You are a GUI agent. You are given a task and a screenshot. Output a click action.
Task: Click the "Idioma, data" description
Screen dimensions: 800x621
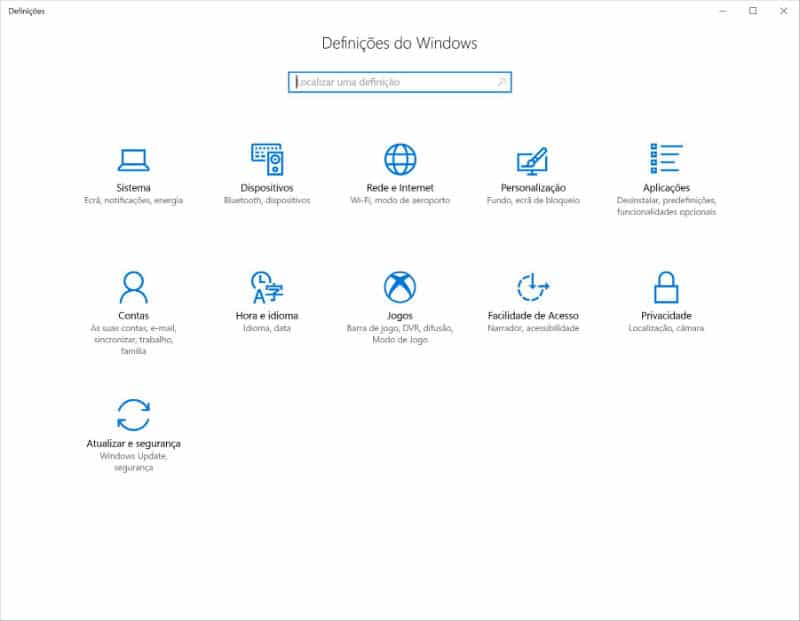tap(267, 328)
